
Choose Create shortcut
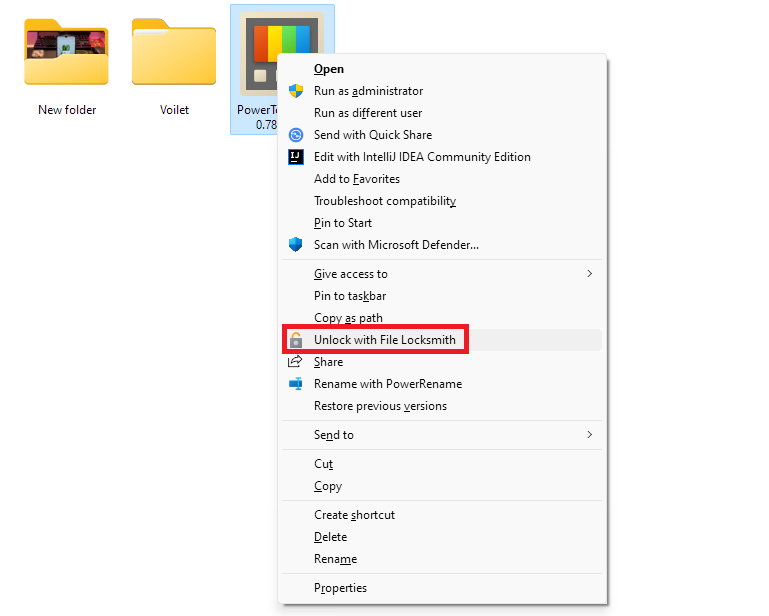[354, 515]
